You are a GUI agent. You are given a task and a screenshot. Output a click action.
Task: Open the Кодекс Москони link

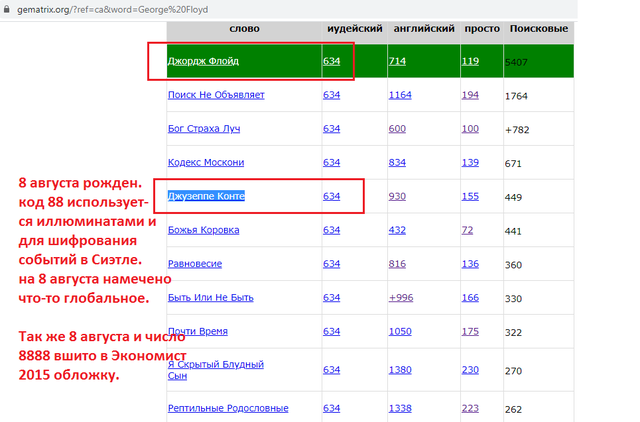(x=206, y=162)
